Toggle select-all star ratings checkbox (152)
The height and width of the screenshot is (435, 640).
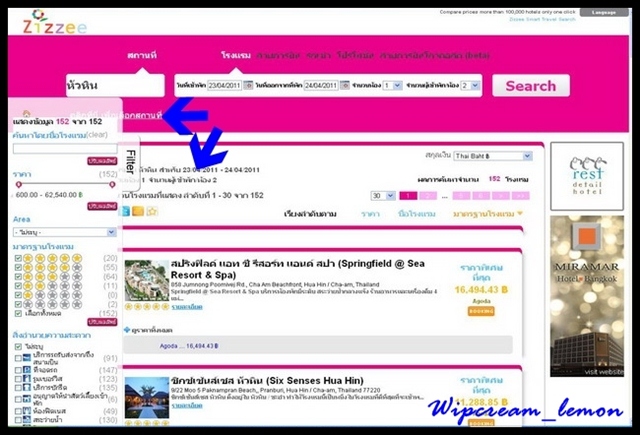tap(18, 313)
